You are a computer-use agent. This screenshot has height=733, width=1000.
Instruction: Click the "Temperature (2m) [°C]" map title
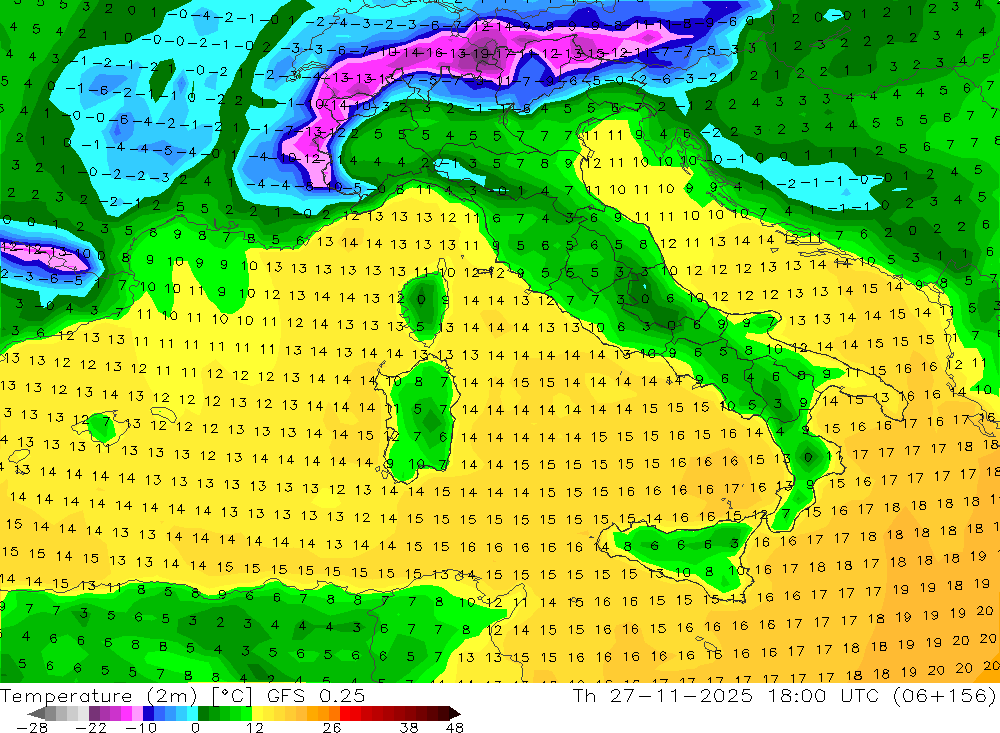pyautogui.click(x=126, y=696)
